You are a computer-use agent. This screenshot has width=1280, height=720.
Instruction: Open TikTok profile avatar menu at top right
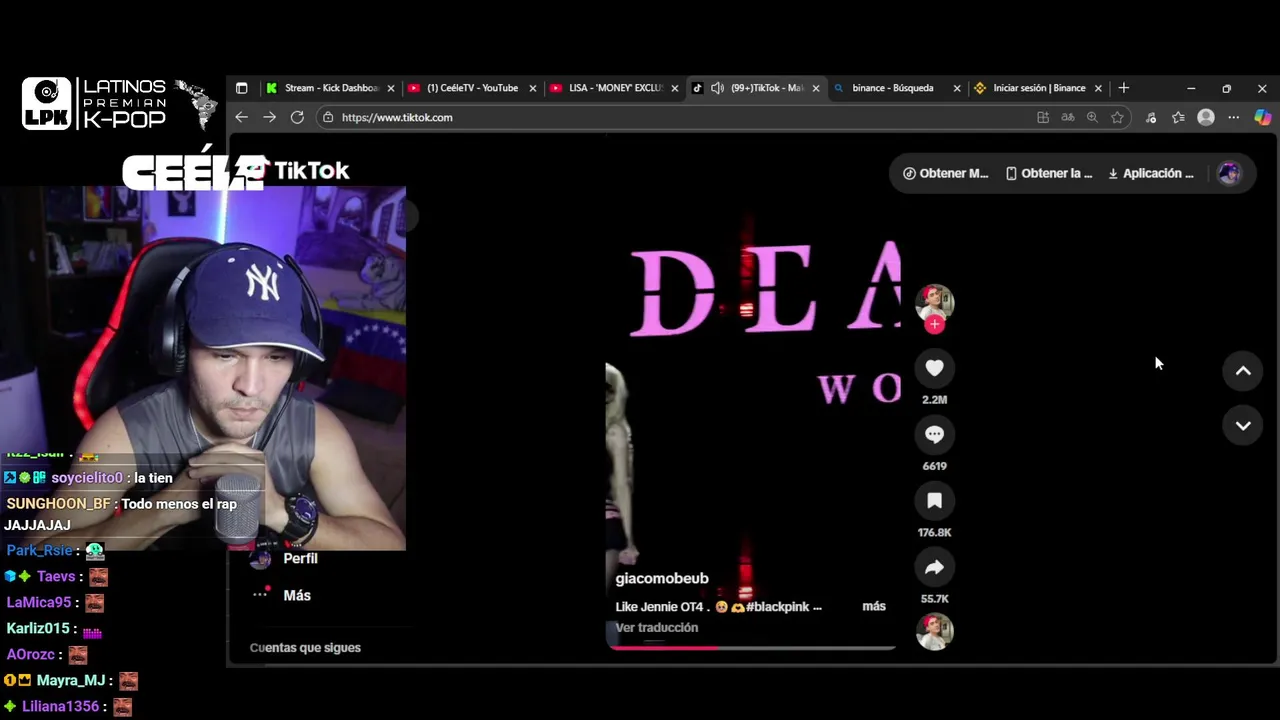pos(1229,173)
